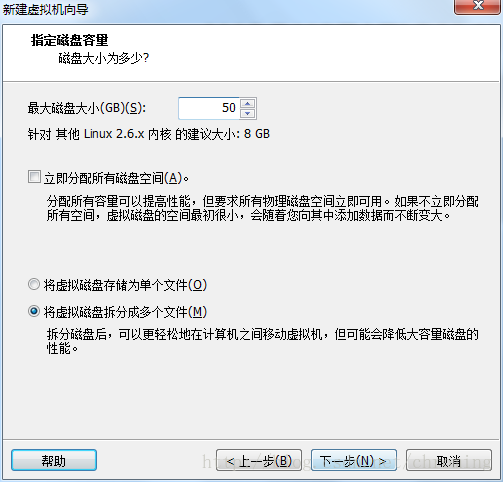The width and height of the screenshot is (503, 482).
Task: Click the recommended size 8 GB text
Action: click(x=257, y=134)
